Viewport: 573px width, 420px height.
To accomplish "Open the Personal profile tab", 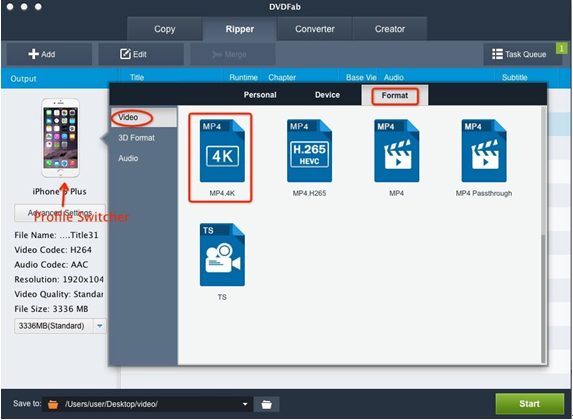I will [x=260, y=95].
